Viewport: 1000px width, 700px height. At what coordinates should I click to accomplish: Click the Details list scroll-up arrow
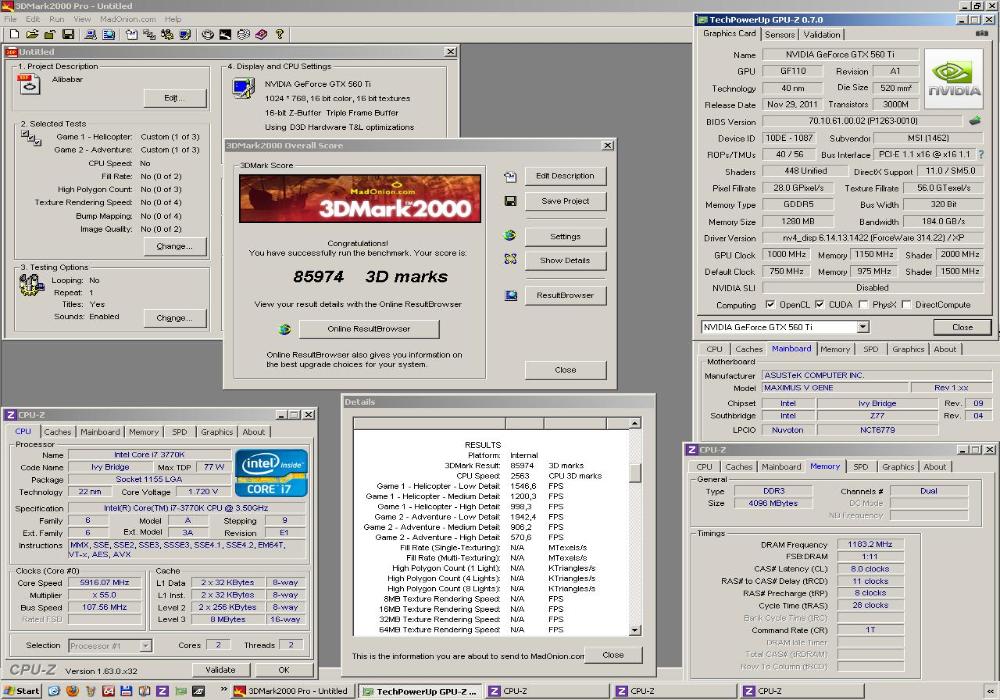pos(635,423)
